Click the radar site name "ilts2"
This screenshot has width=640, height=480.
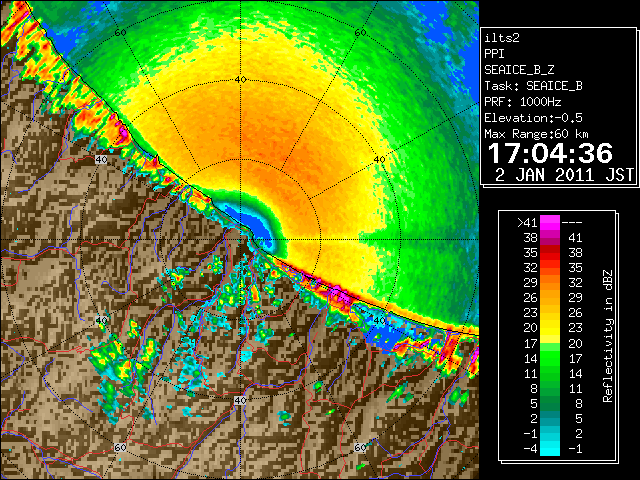(502, 38)
